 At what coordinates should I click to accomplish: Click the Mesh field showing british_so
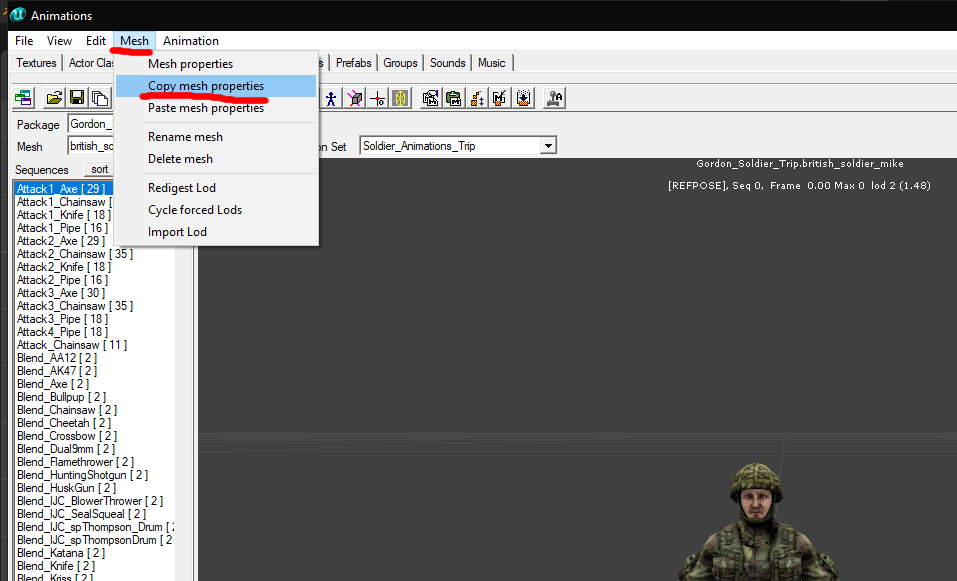tap(91, 146)
